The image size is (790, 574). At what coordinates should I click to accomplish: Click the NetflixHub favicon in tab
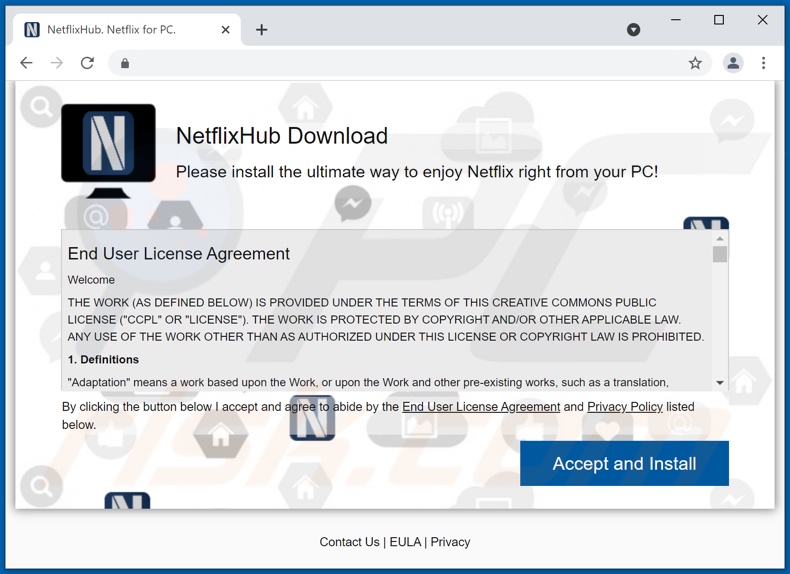(x=32, y=30)
